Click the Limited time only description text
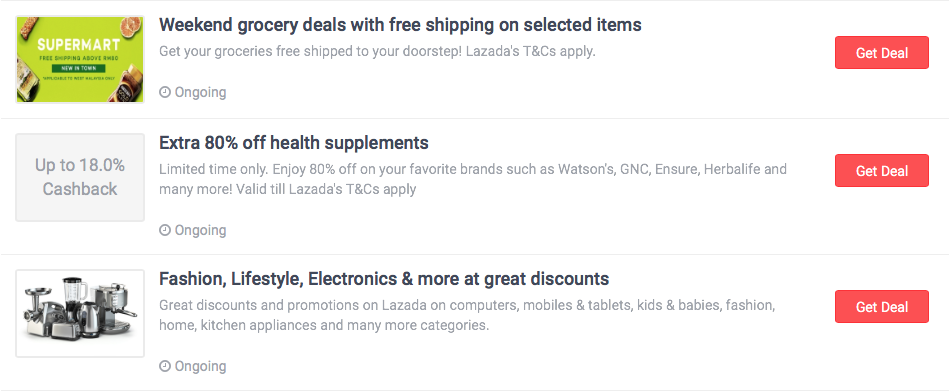Screen dimensions: 952x391 pos(473,179)
